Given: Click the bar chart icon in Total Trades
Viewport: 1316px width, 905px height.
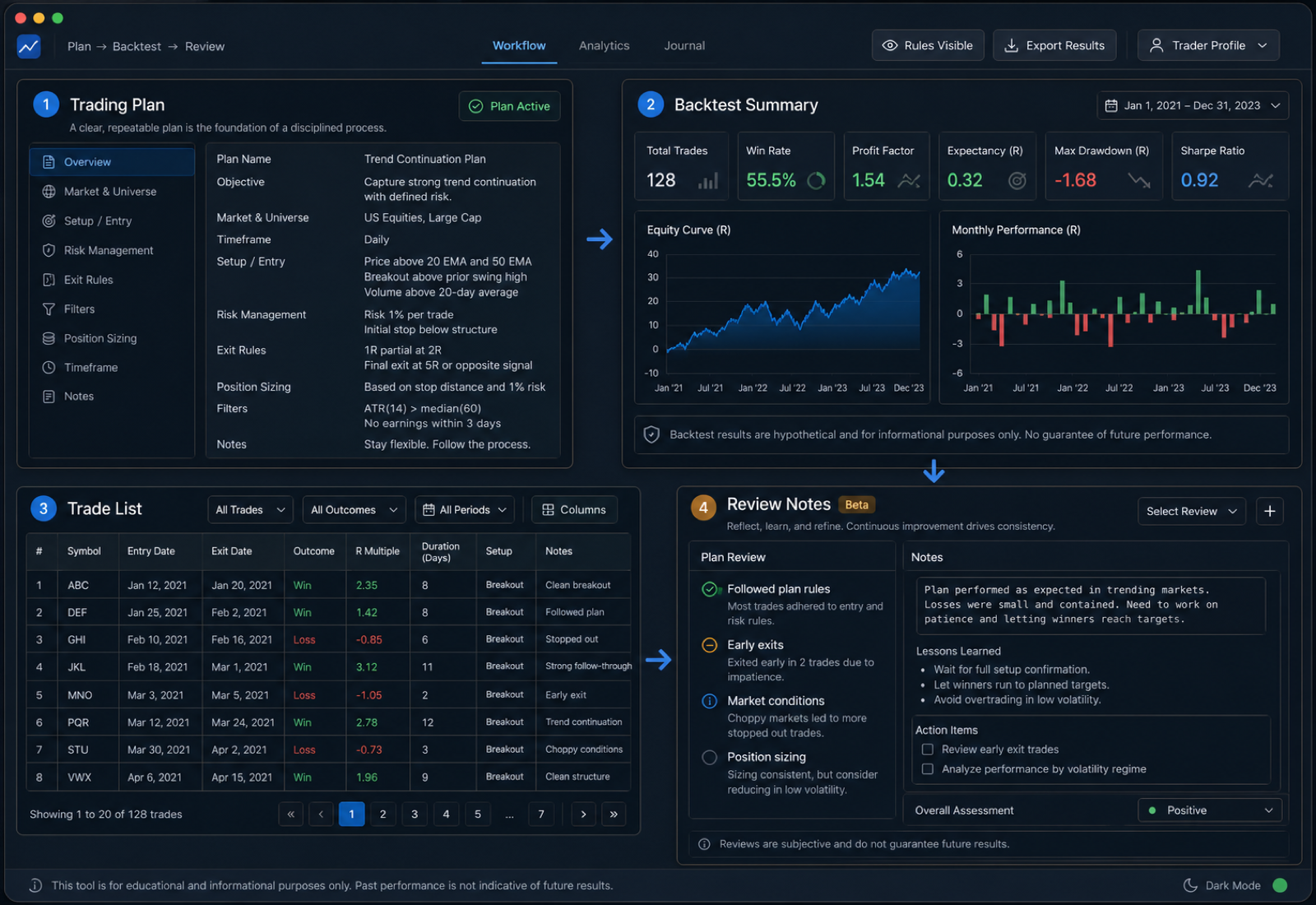Looking at the screenshot, I should click(707, 181).
